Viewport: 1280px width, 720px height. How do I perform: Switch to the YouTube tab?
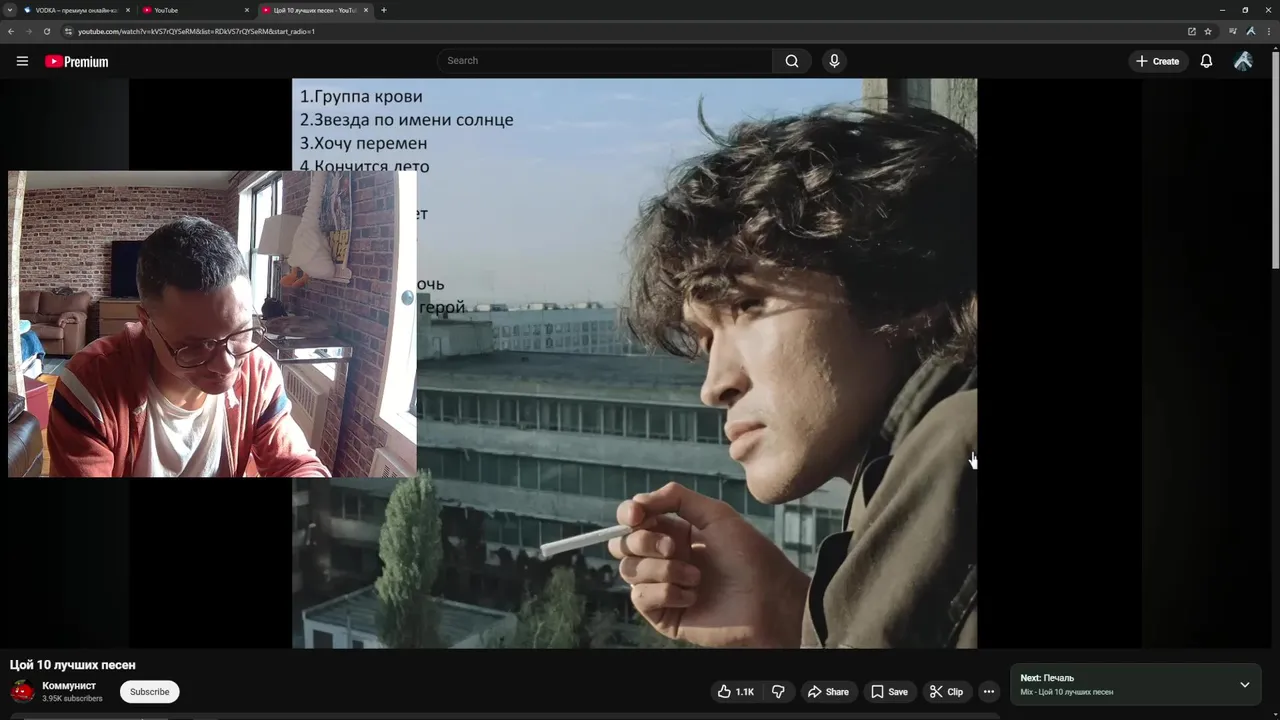pyautogui.click(x=195, y=10)
